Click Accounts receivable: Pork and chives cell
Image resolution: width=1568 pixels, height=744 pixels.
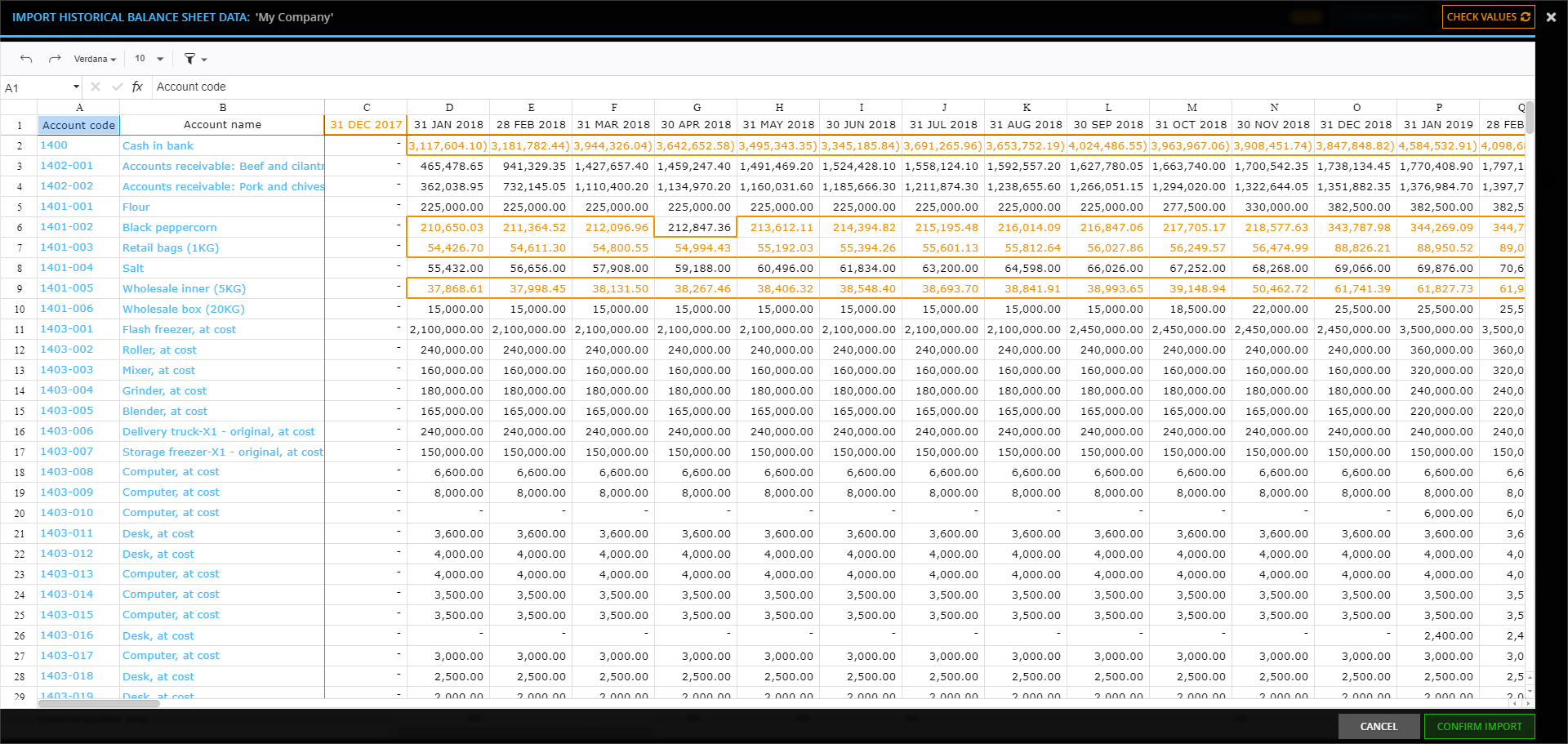click(x=222, y=186)
